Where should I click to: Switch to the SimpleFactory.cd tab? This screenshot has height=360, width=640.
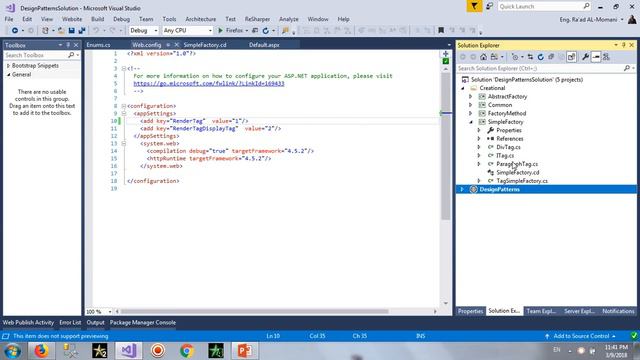[205, 45]
